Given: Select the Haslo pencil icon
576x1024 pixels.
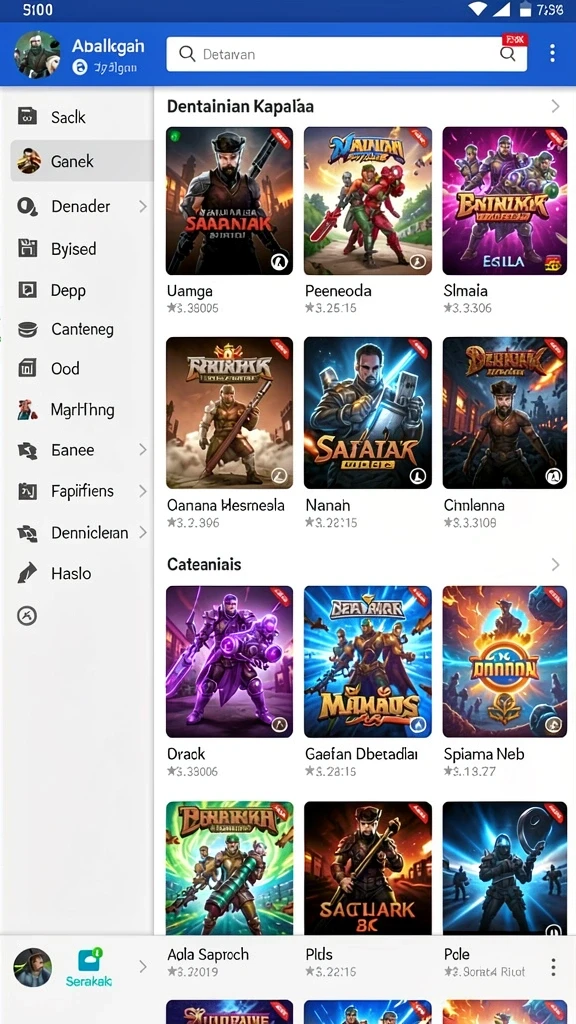Looking at the screenshot, I should coord(27,573).
